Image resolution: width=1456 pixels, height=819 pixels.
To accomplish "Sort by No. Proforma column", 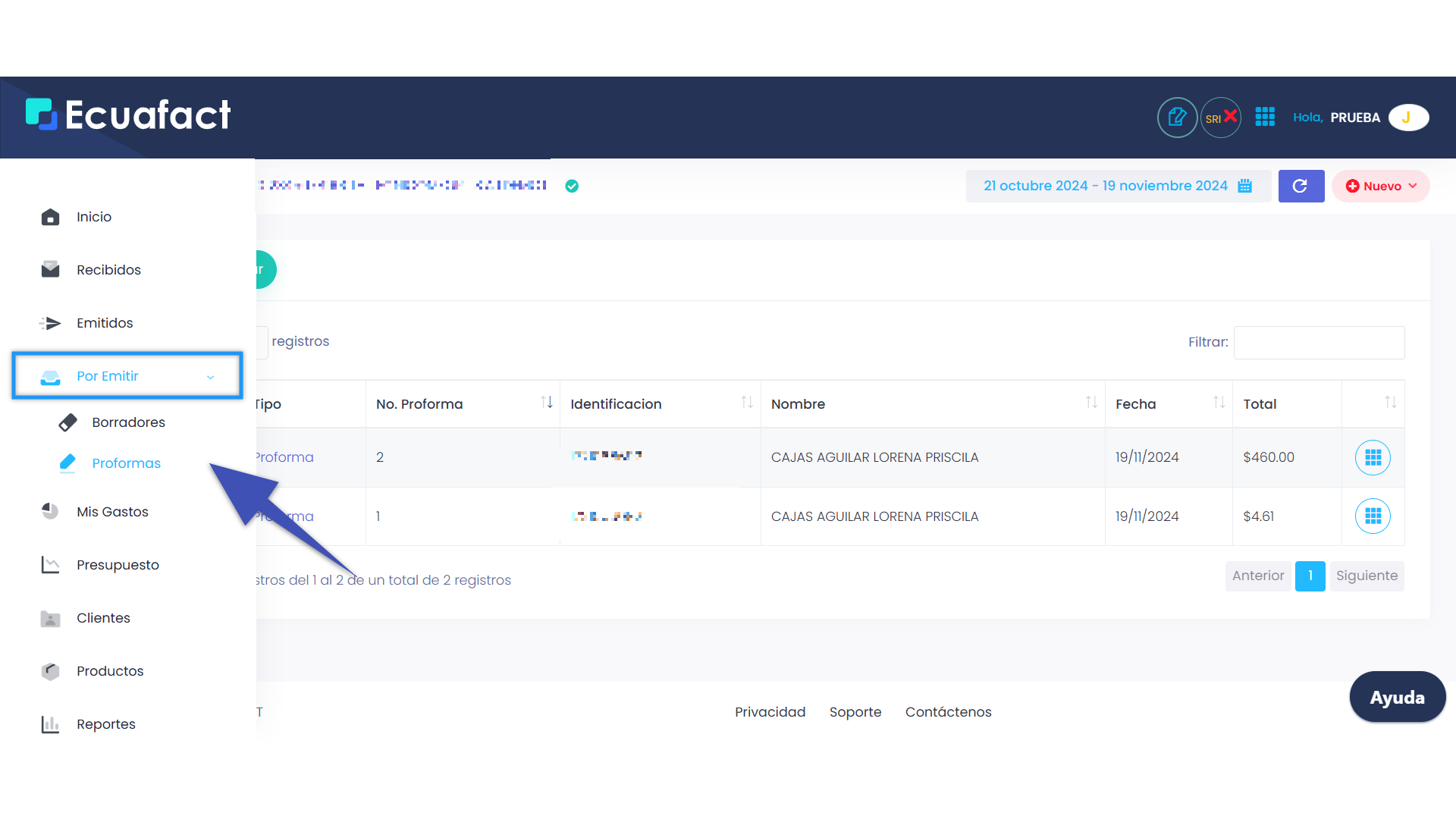I will (546, 403).
